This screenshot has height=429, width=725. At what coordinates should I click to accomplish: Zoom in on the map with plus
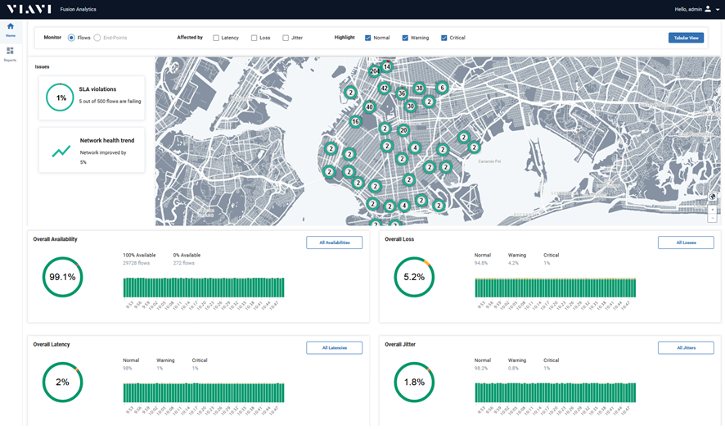tap(712, 208)
